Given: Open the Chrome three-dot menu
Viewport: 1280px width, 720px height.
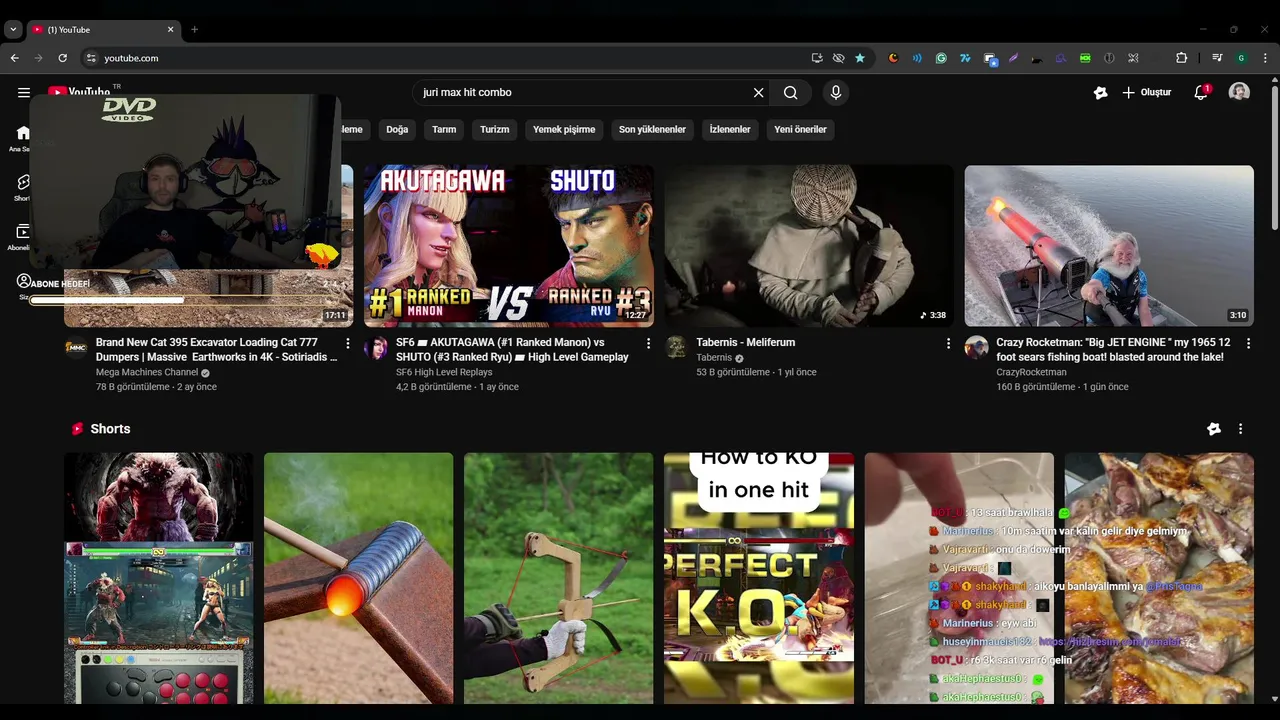Looking at the screenshot, I should (1264, 58).
